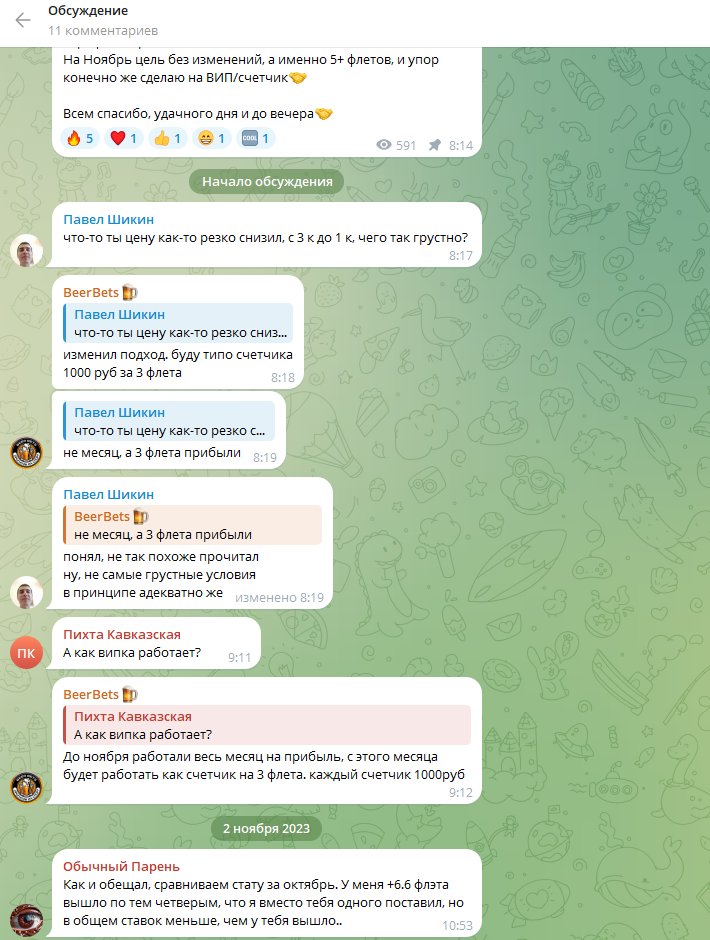The height and width of the screenshot is (940, 710).
Task: Open quoted Павел Шикин message in 8:18 reply
Action: click(x=178, y=323)
